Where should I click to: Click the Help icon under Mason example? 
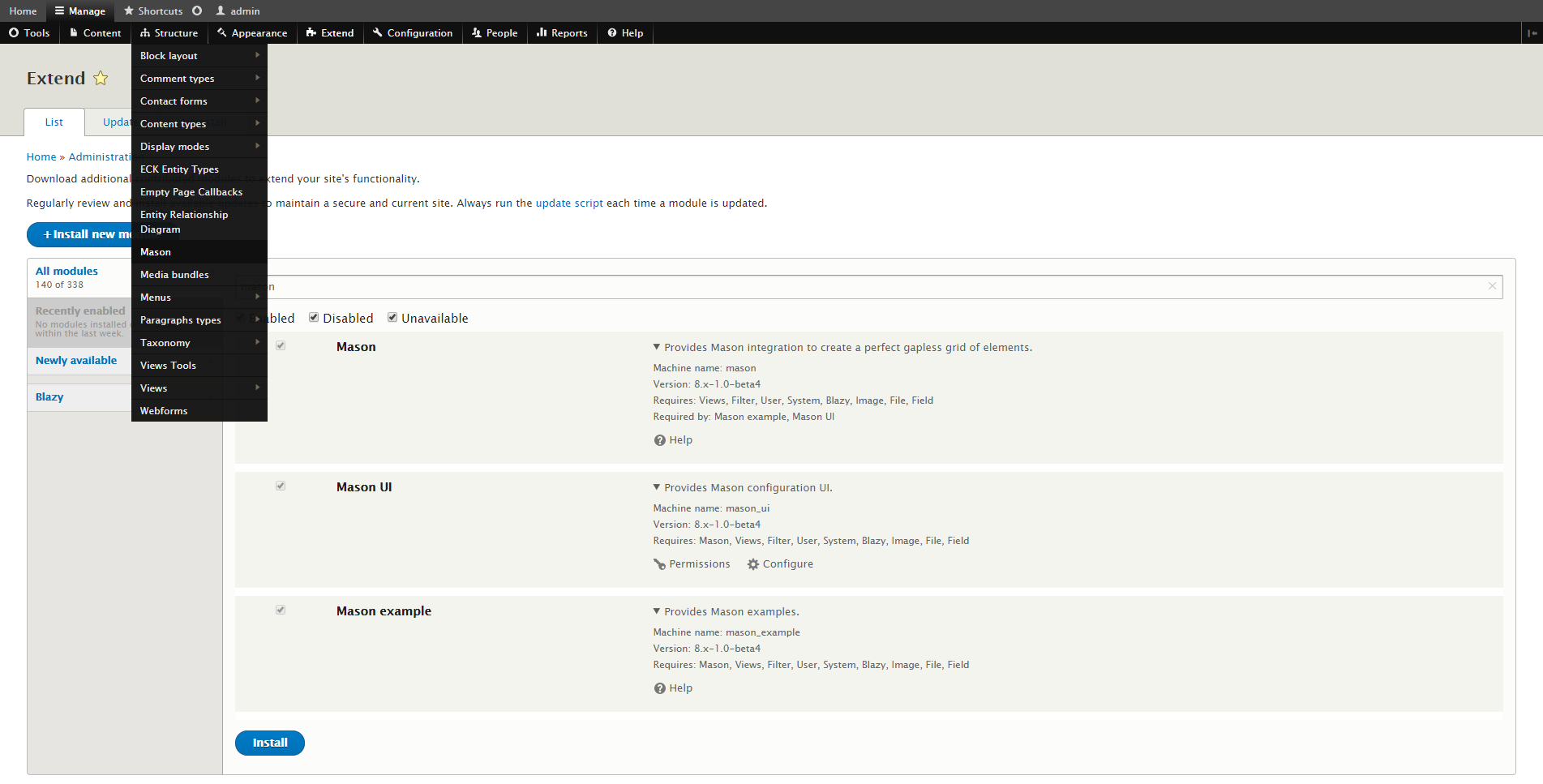659,688
